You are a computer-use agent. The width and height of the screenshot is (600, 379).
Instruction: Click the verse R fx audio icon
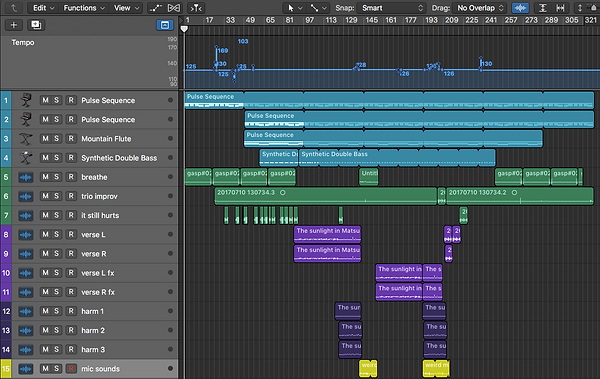pyautogui.click(x=26, y=292)
